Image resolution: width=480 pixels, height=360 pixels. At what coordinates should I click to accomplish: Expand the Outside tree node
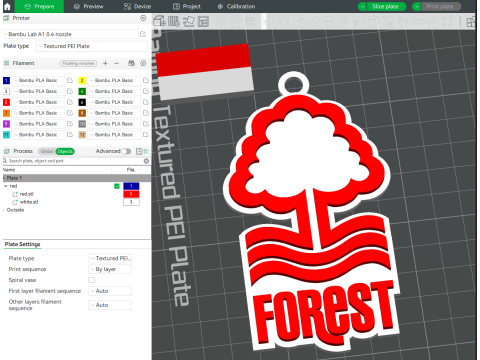(x=4, y=210)
